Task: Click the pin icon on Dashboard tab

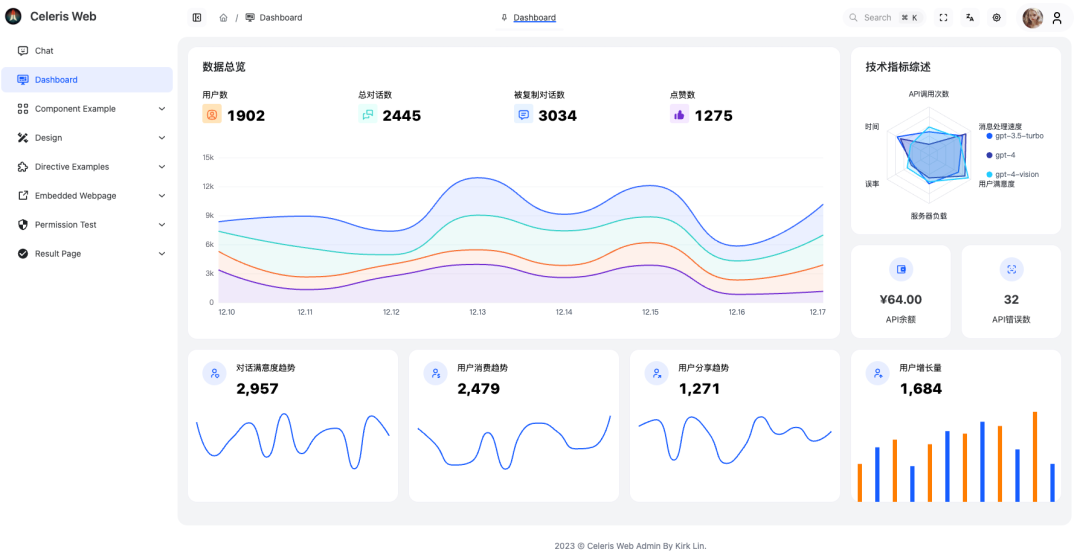Action: point(504,18)
